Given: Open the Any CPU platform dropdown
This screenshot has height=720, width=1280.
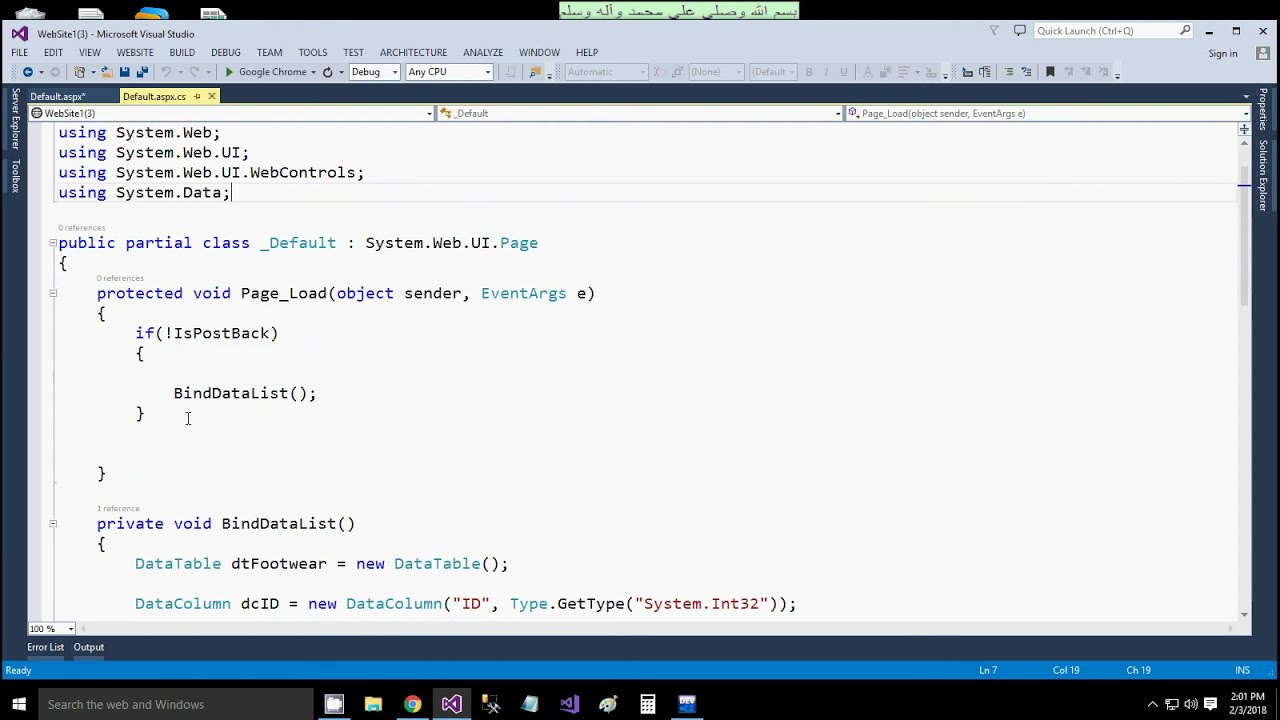Looking at the screenshot, I should click(x=449, y=72).
